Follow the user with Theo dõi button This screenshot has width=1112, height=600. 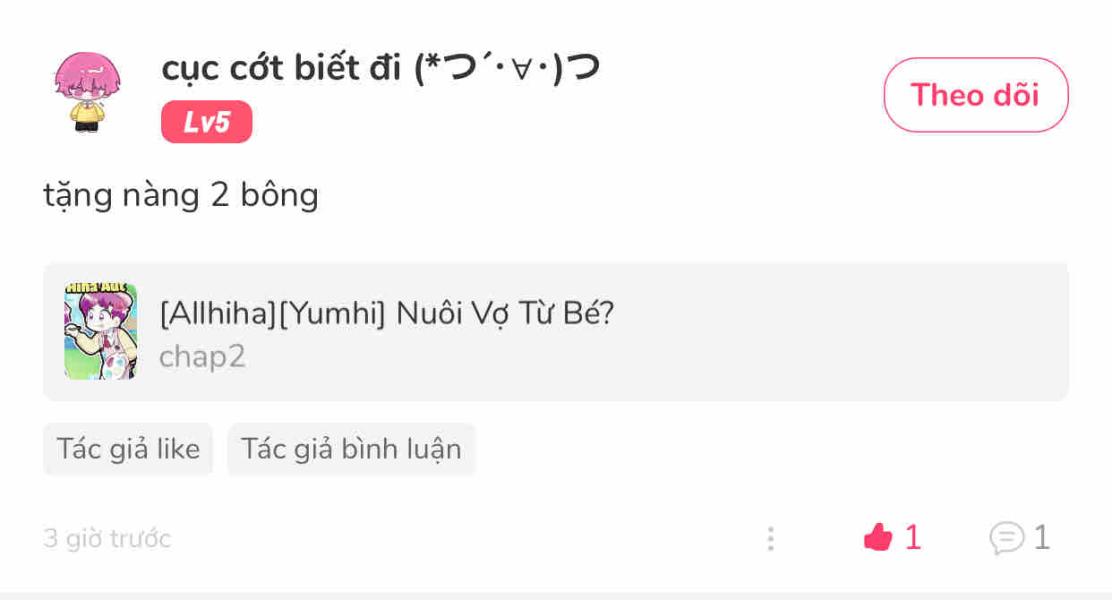click(x=976, y=95)
